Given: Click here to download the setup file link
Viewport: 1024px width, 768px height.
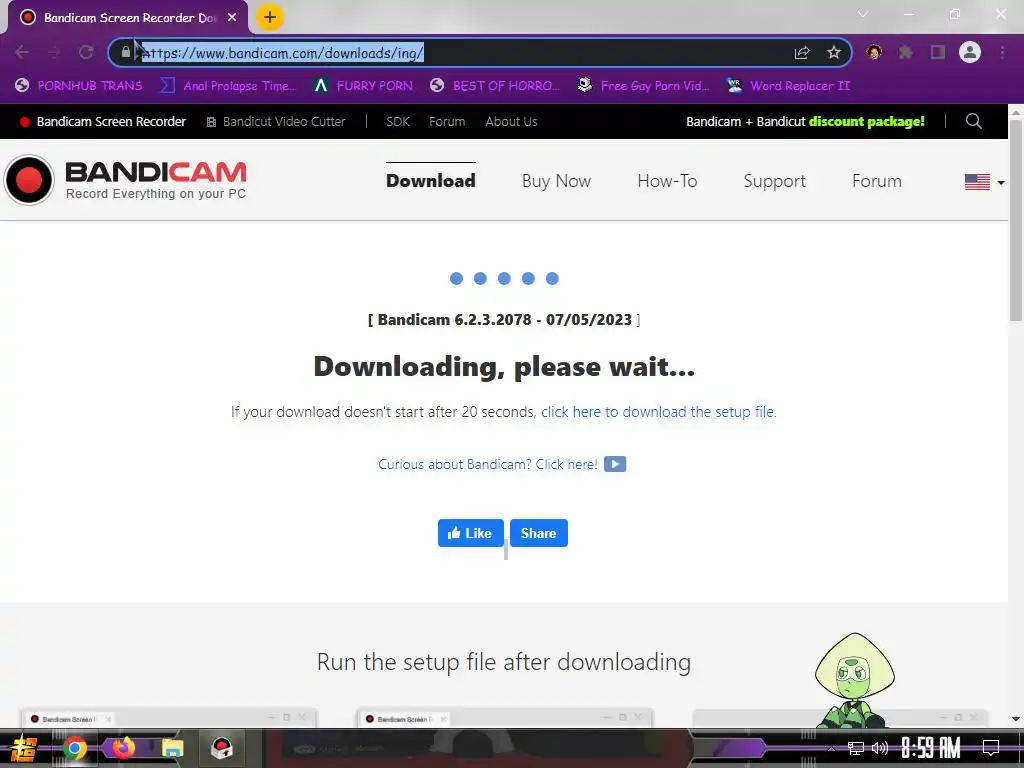Looking at the screenshot, I should pyautogui.click(x=658, y=412).
